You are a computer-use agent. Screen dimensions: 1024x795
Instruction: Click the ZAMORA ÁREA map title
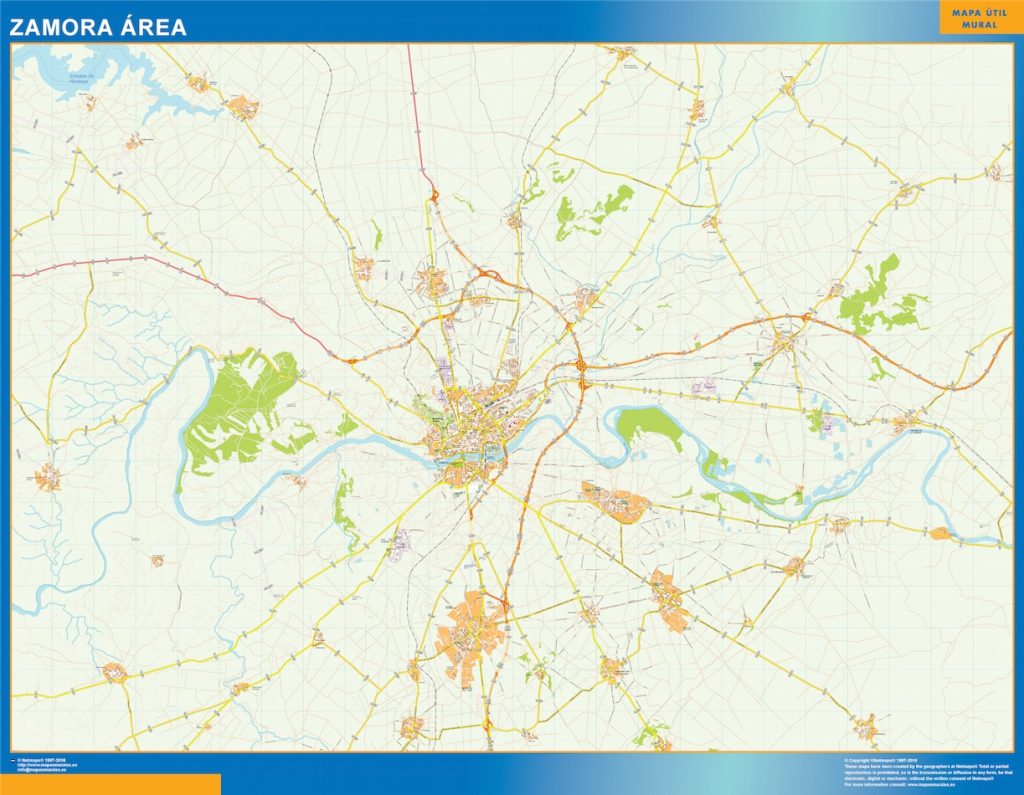pyautogui.click(x=98, y=27)
